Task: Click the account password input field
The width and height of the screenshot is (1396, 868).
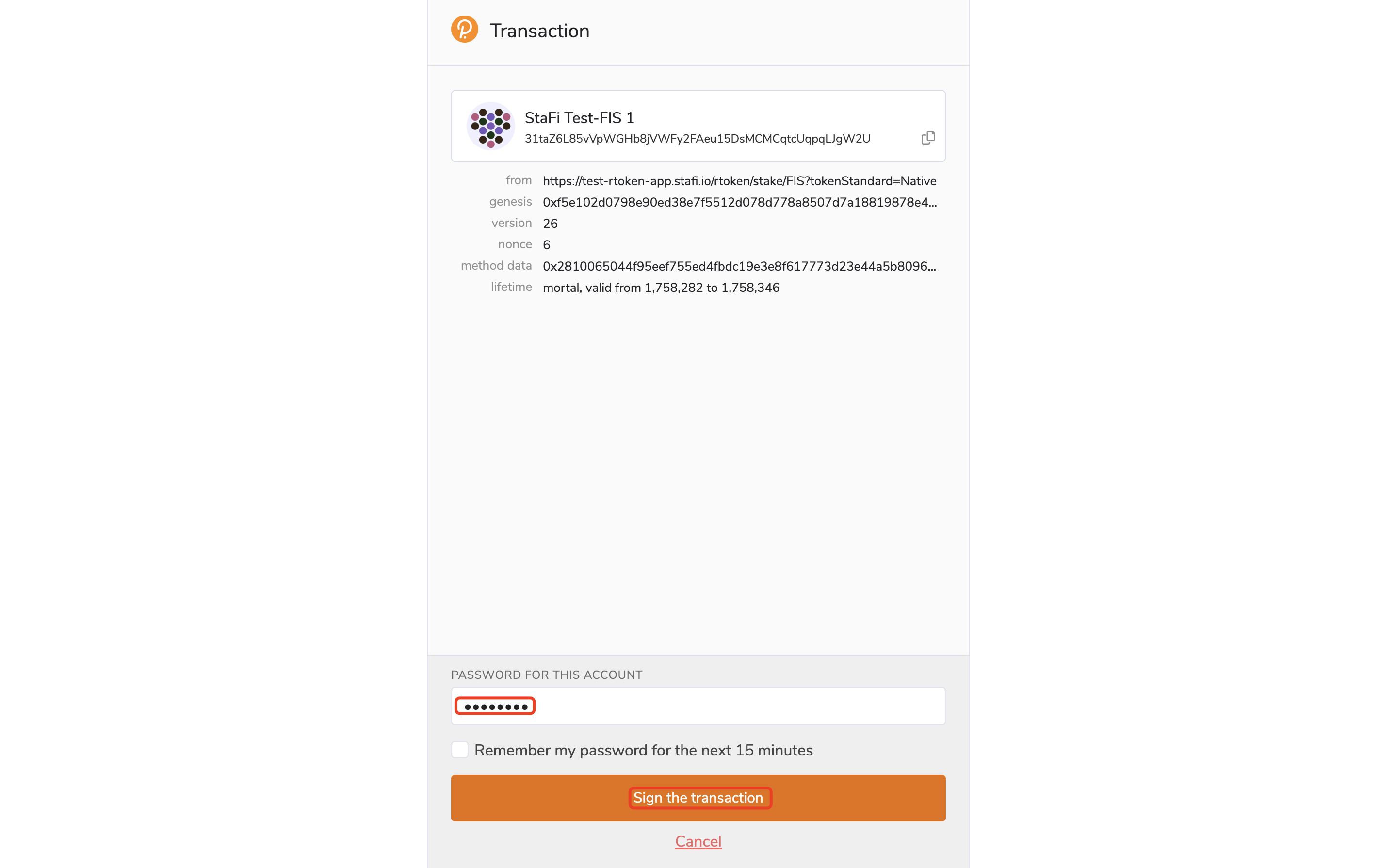Action: [698, 706]
